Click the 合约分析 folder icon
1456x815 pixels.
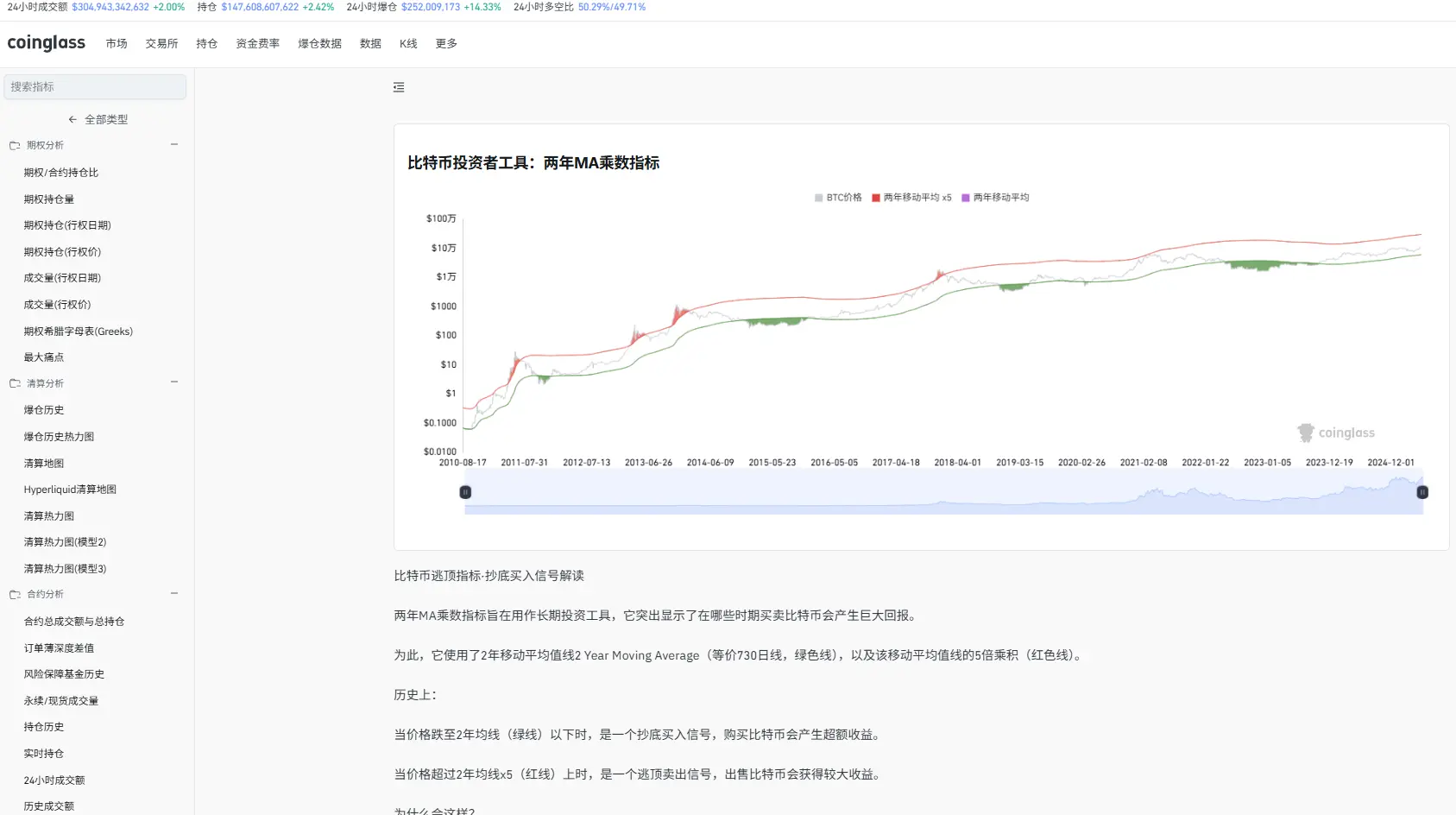point(15,595)
